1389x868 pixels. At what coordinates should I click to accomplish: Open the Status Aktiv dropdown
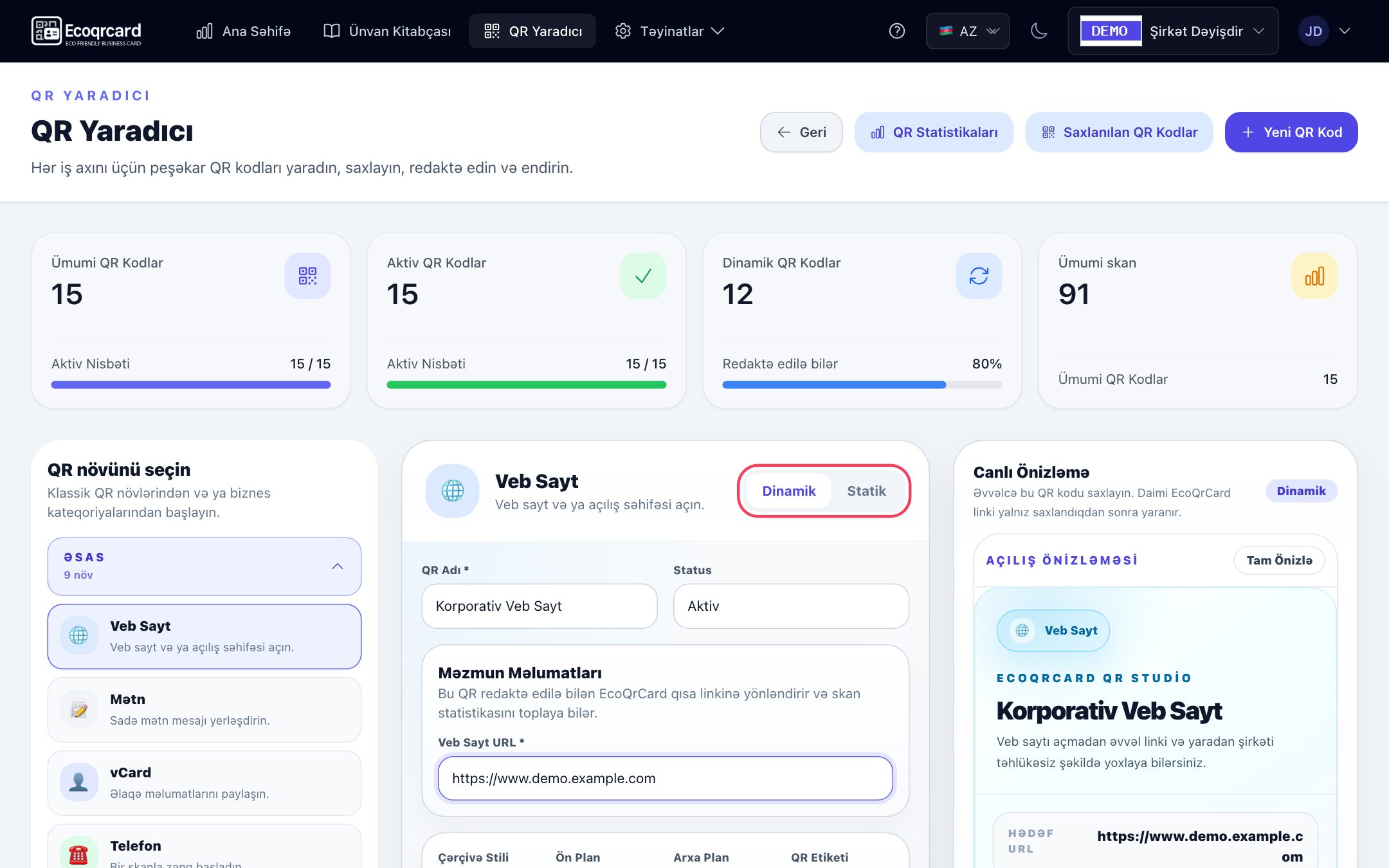coord(791,606)
